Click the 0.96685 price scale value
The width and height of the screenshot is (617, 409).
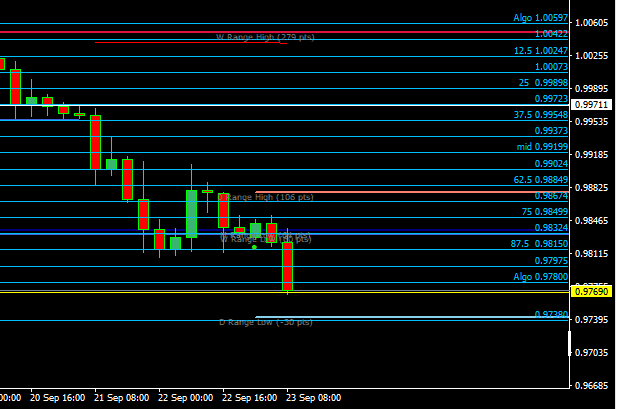click(591, 386)
